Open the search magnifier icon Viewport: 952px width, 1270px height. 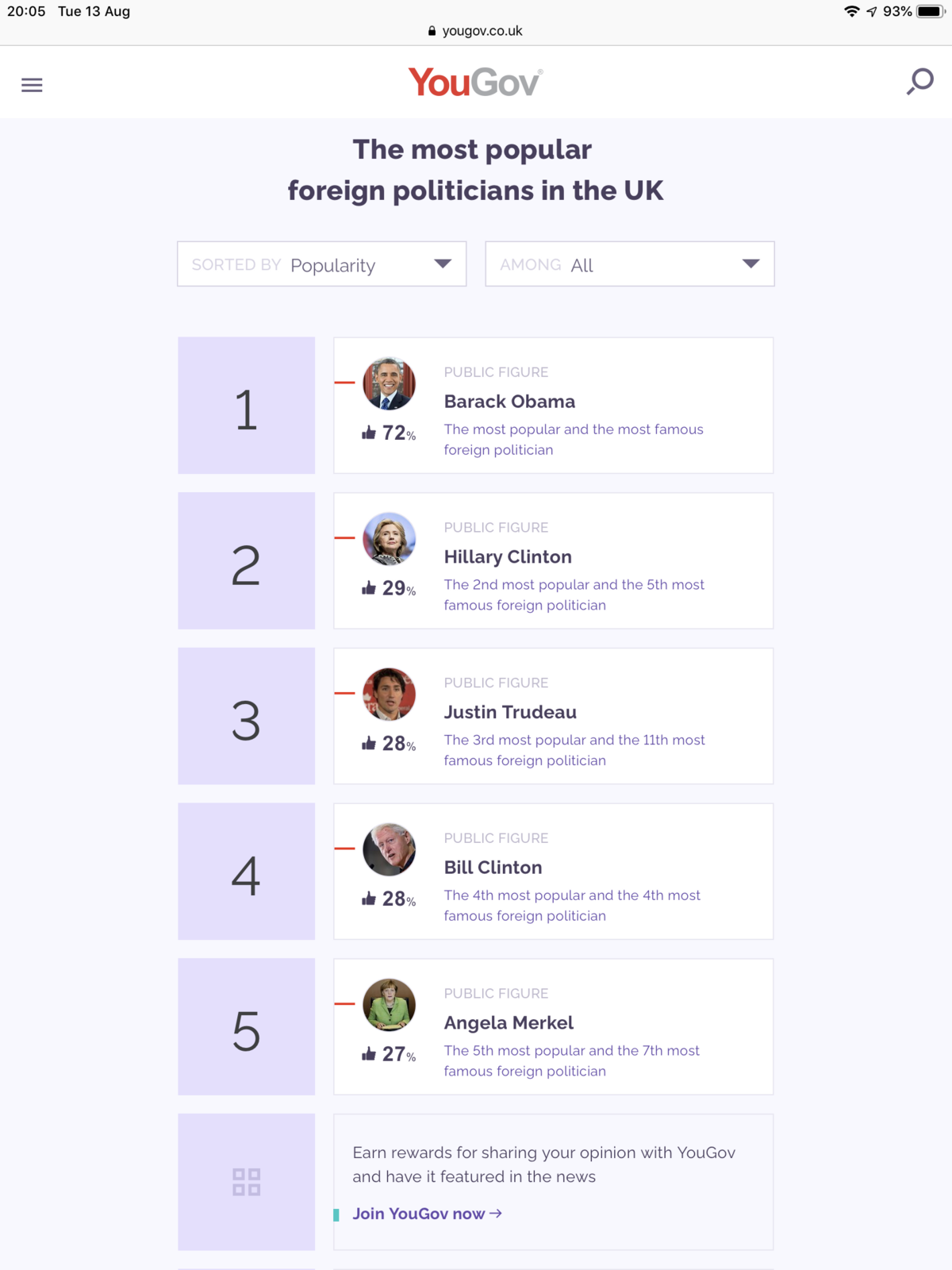tap(920, 82)
